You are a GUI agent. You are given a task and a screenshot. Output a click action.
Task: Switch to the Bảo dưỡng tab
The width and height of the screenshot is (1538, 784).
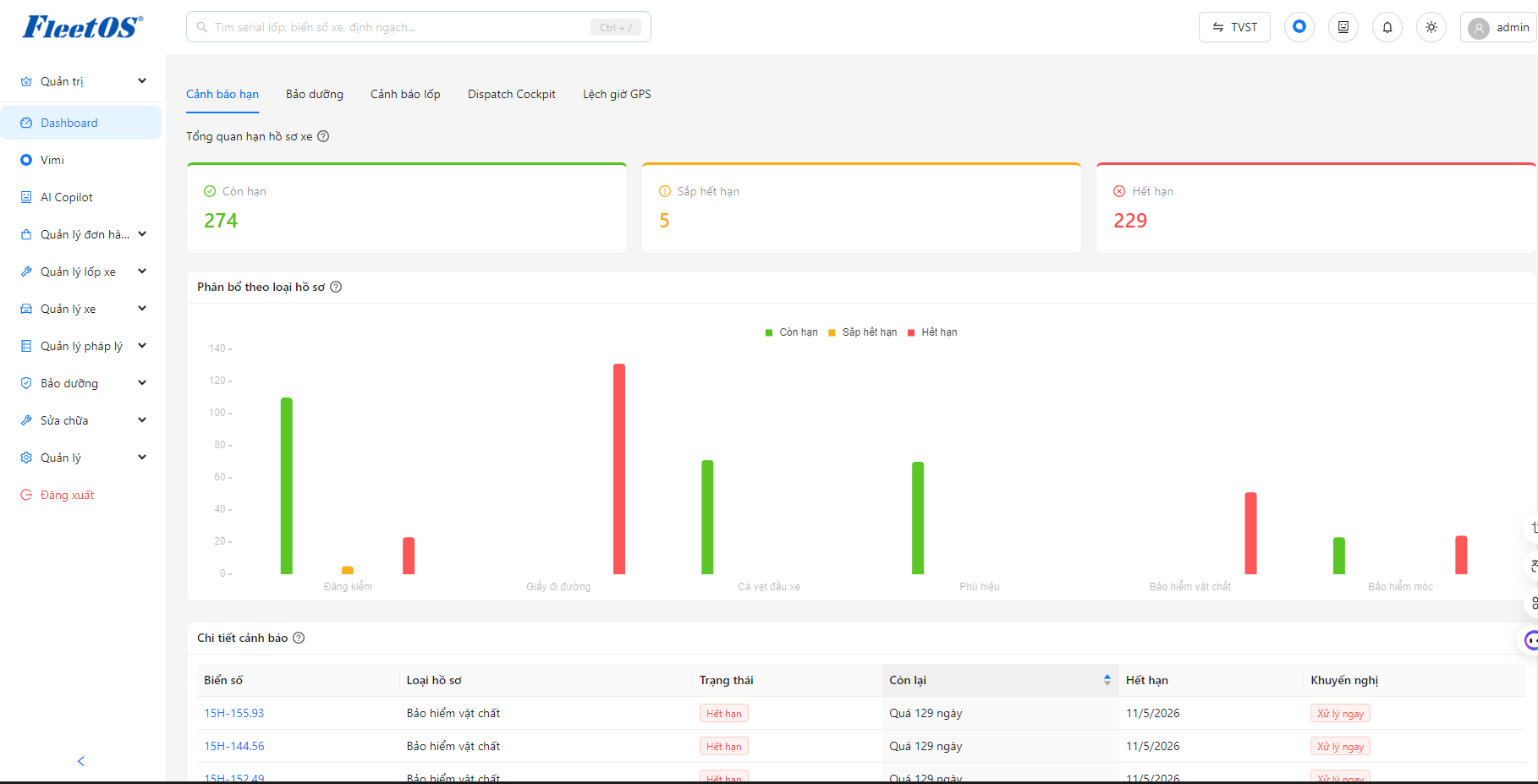(315, 94)
